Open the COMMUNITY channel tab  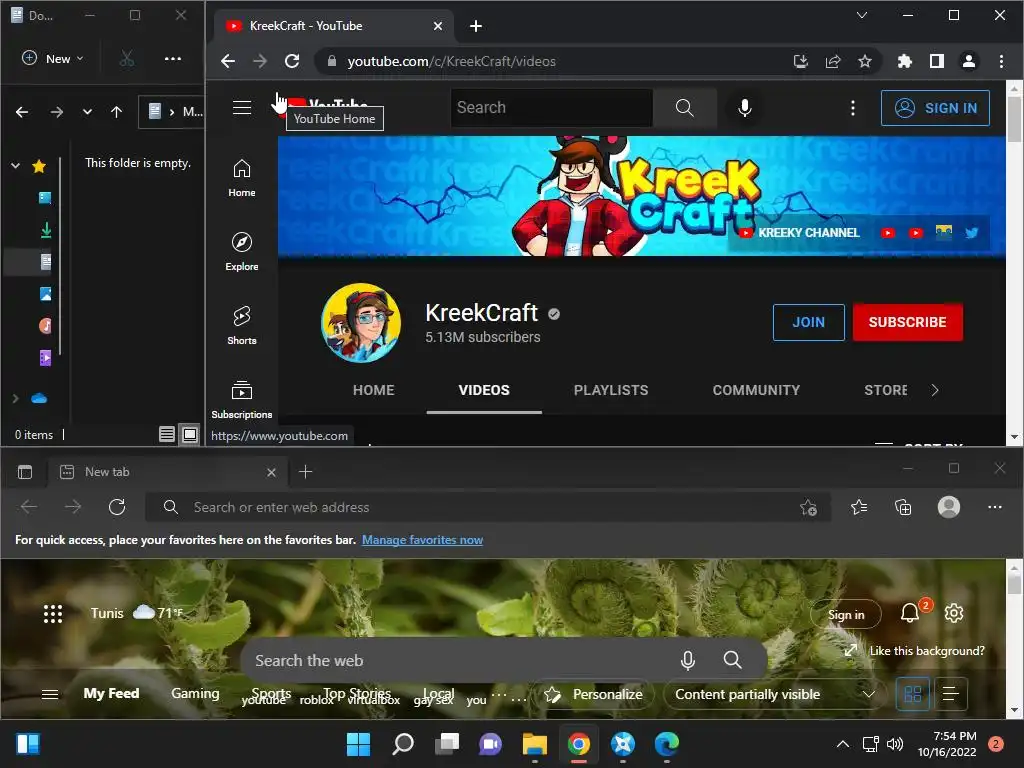[756, 390]
